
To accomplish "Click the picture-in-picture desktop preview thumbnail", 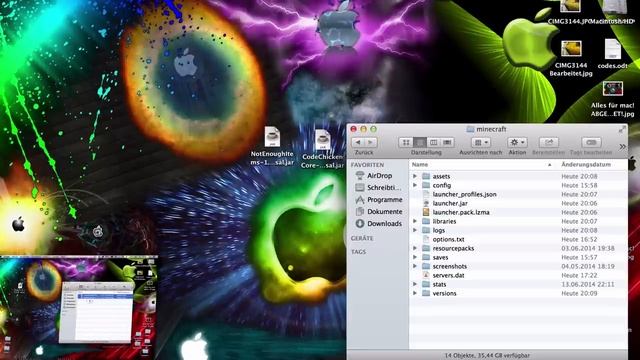I will (x=79, y=307).
